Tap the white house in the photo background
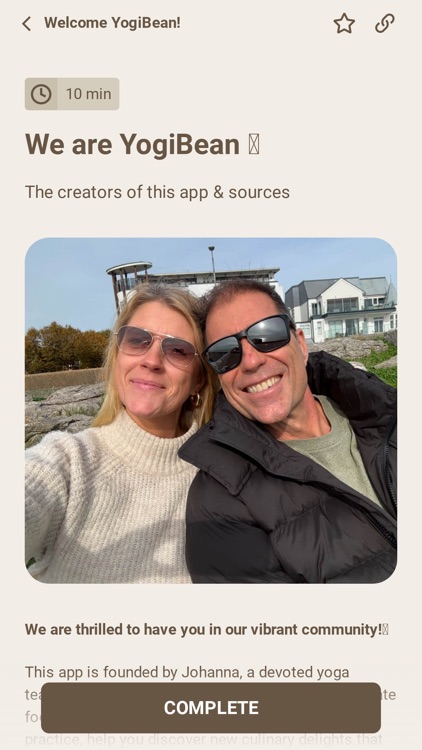Screen dimensions: 422x750 click(x=341, y=308)
